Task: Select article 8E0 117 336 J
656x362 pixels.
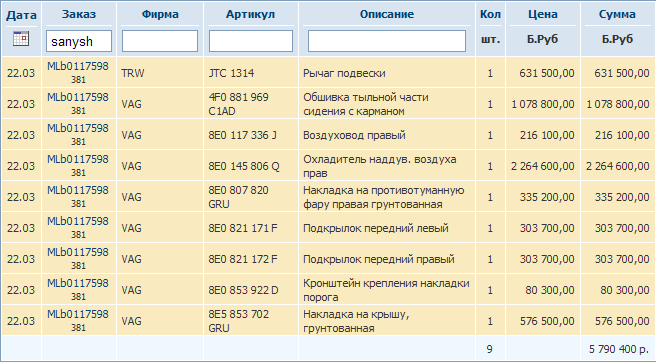Action: (x=242, y=135)
